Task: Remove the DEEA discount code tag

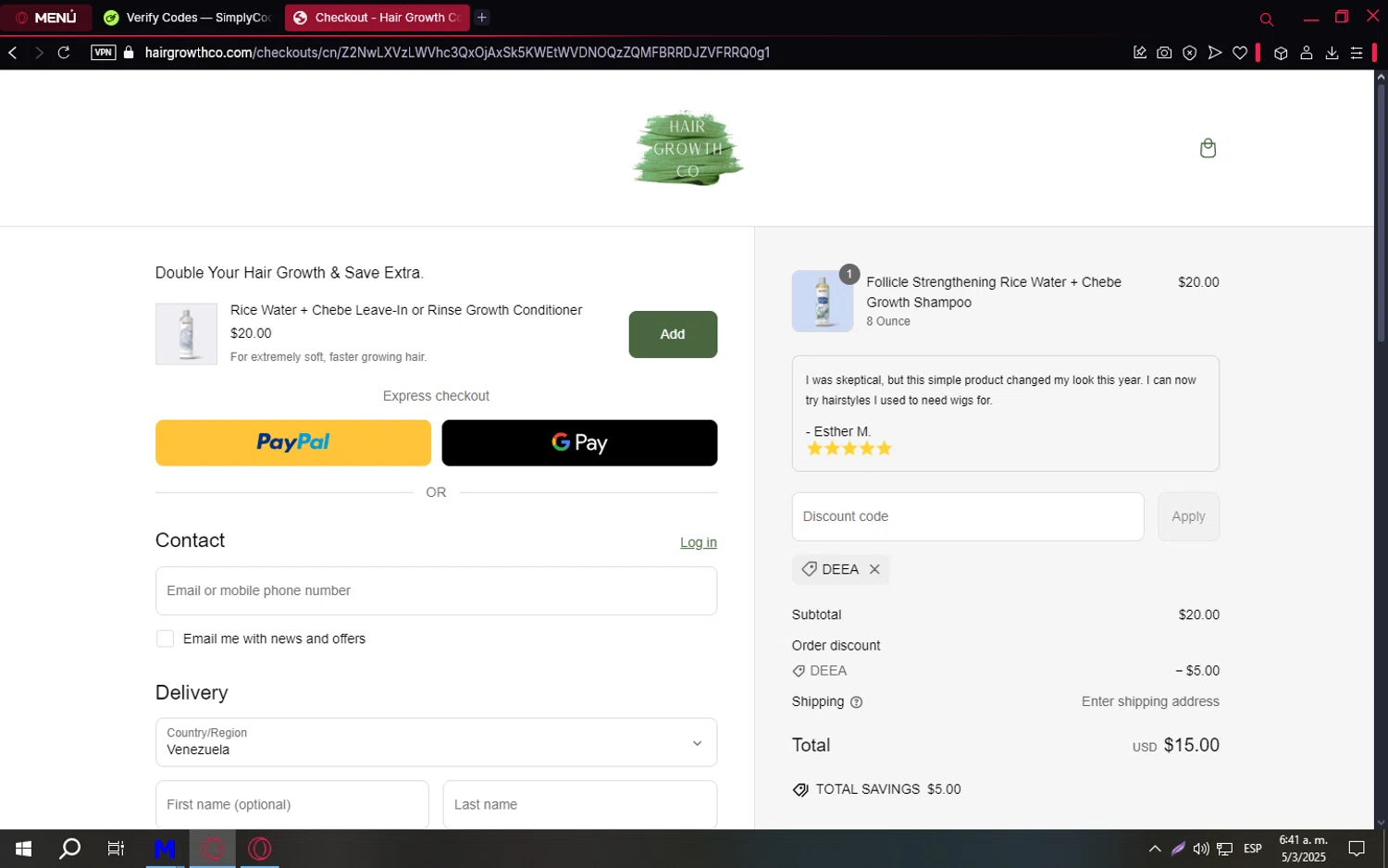Action: tap(874, 569)
